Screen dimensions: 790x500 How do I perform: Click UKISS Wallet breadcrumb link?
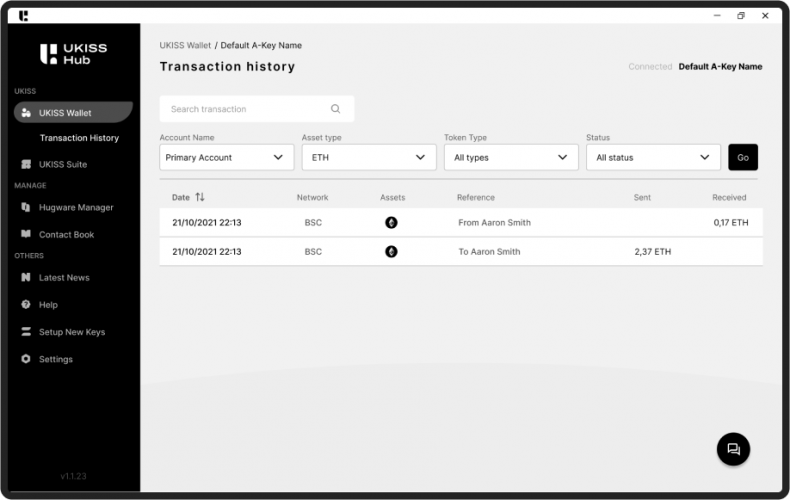point(185,45)
